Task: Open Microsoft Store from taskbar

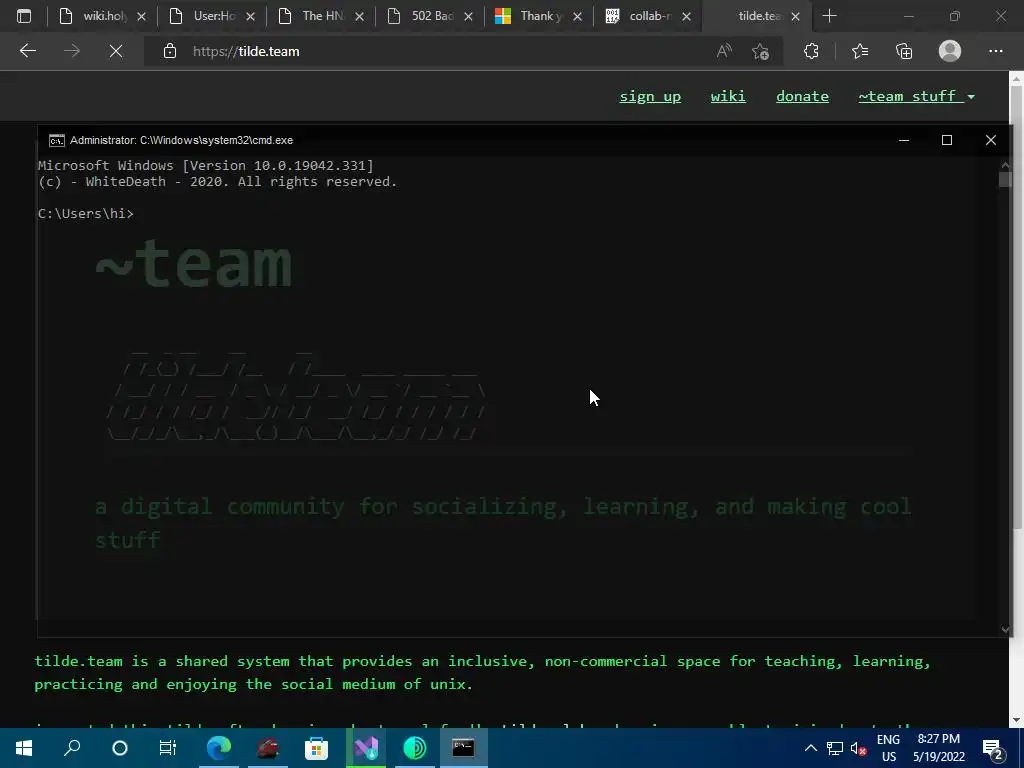Action: point(316,748)
